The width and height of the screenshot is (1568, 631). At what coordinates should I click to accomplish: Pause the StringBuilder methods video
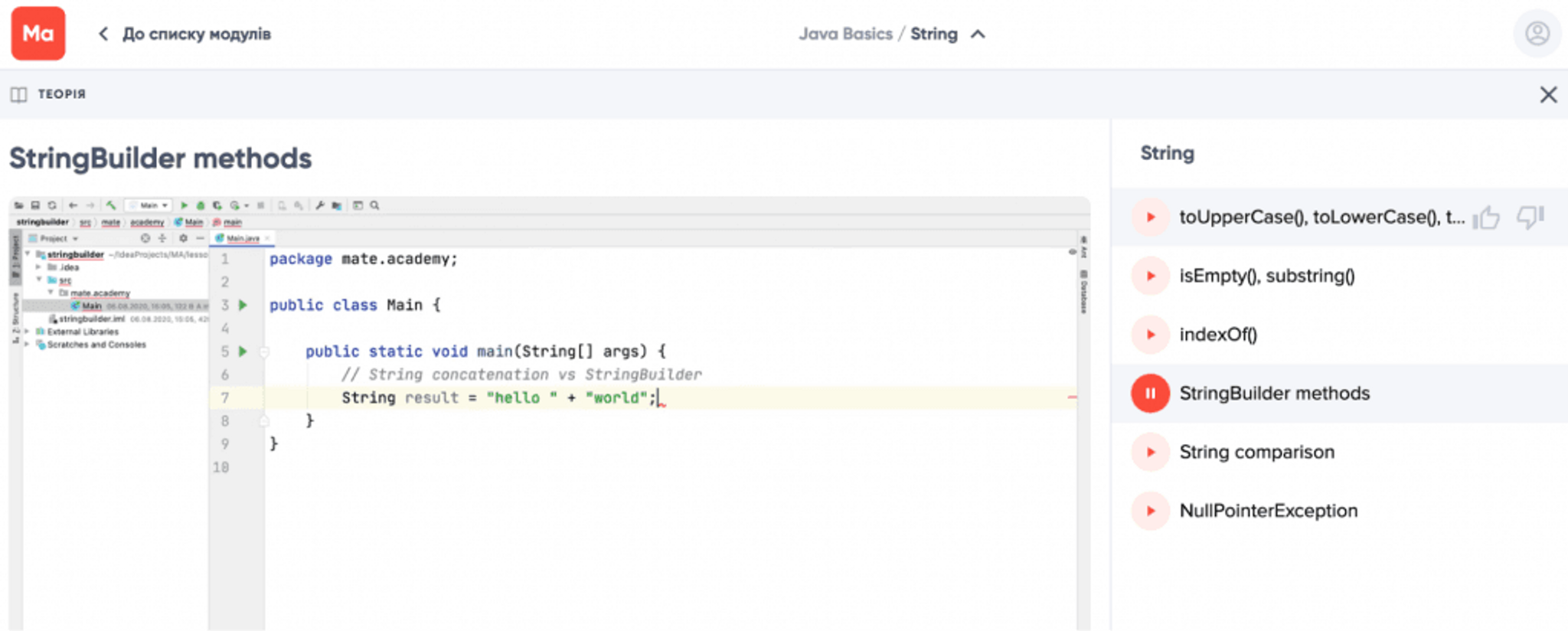click(x=1150, y=394)
